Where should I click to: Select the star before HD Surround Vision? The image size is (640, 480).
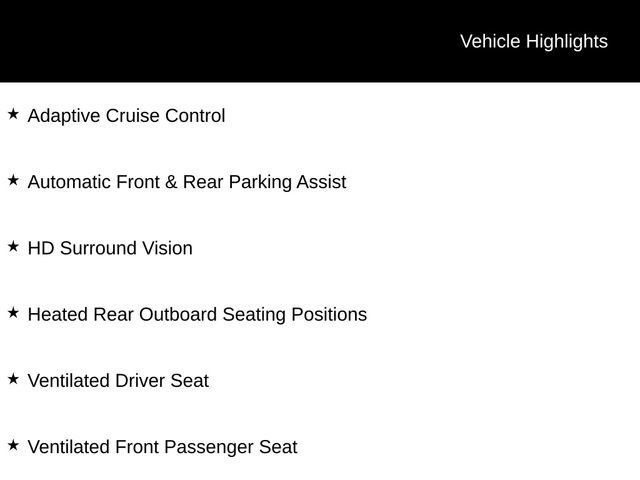point(13,247)
